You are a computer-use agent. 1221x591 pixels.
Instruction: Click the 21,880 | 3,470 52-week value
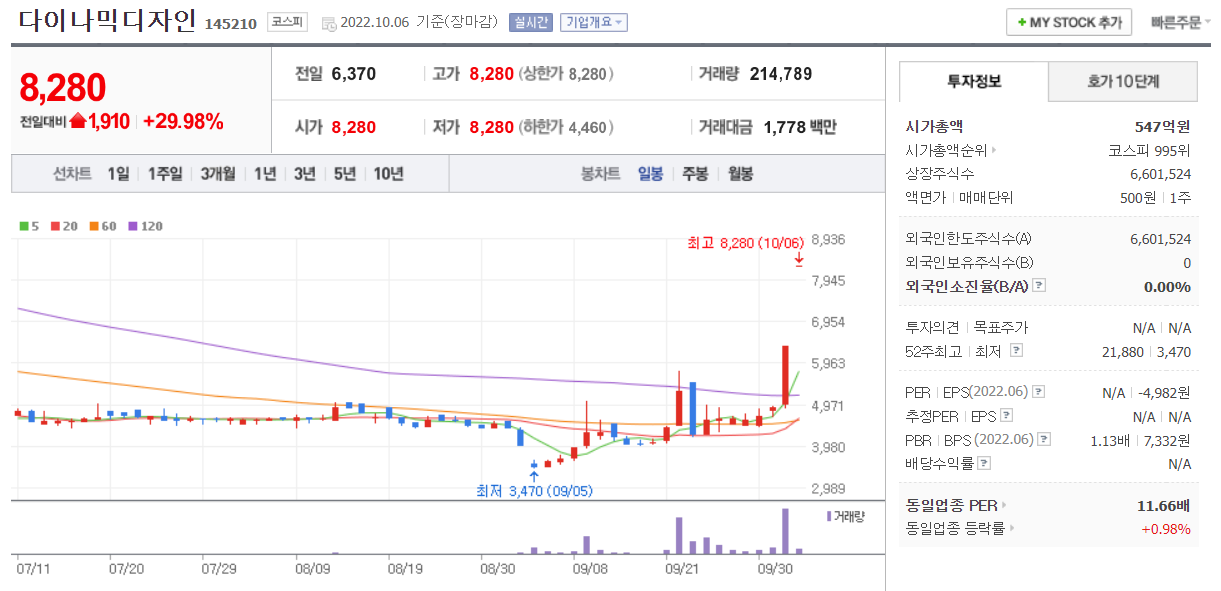[1146, 351]
